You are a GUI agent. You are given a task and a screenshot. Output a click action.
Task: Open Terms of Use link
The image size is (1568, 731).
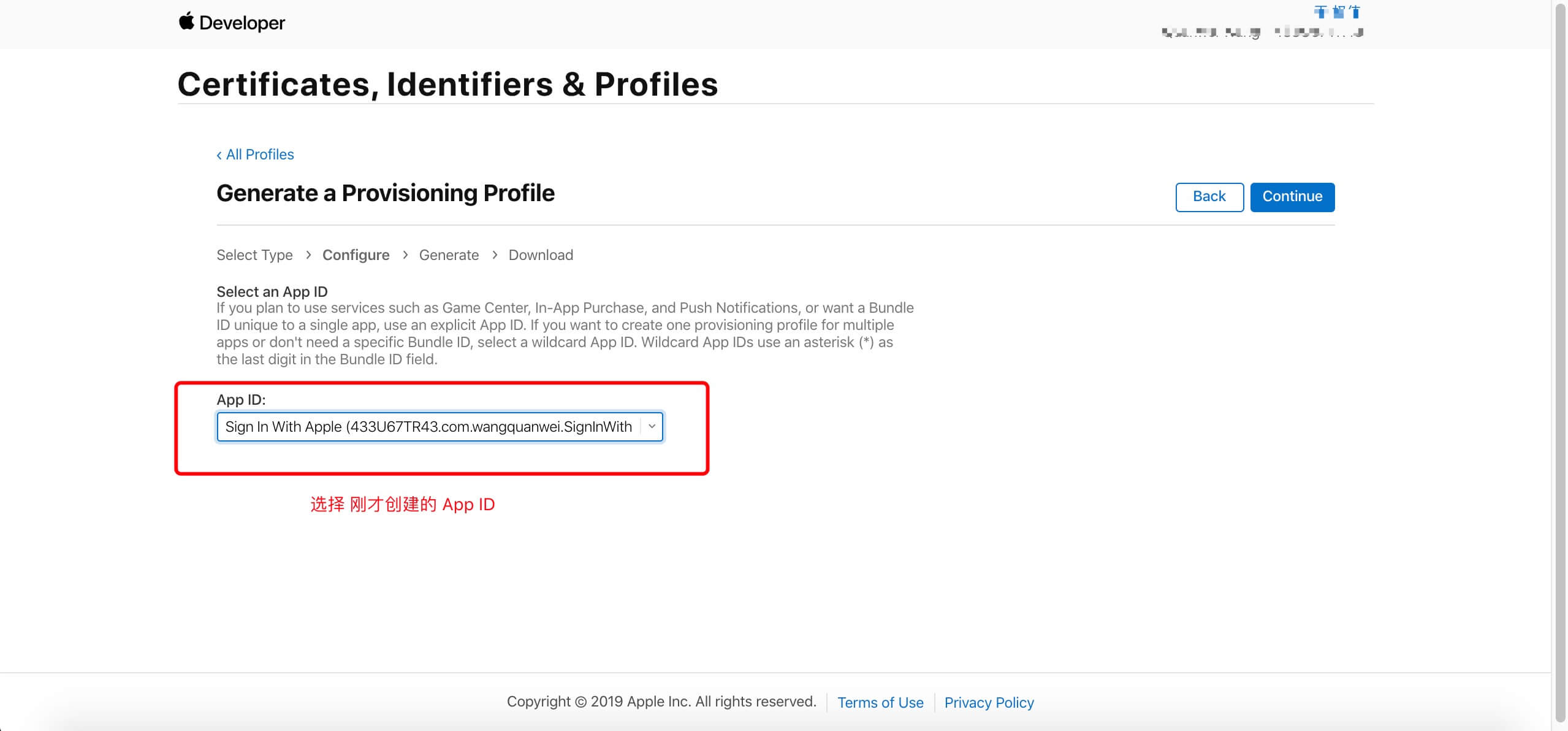click(880, 702)
